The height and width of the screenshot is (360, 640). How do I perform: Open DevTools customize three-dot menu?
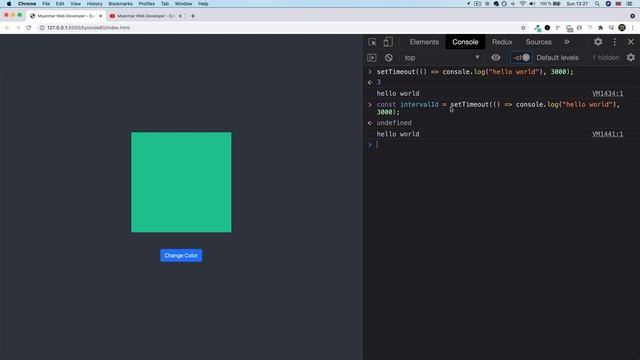[615, 42]
